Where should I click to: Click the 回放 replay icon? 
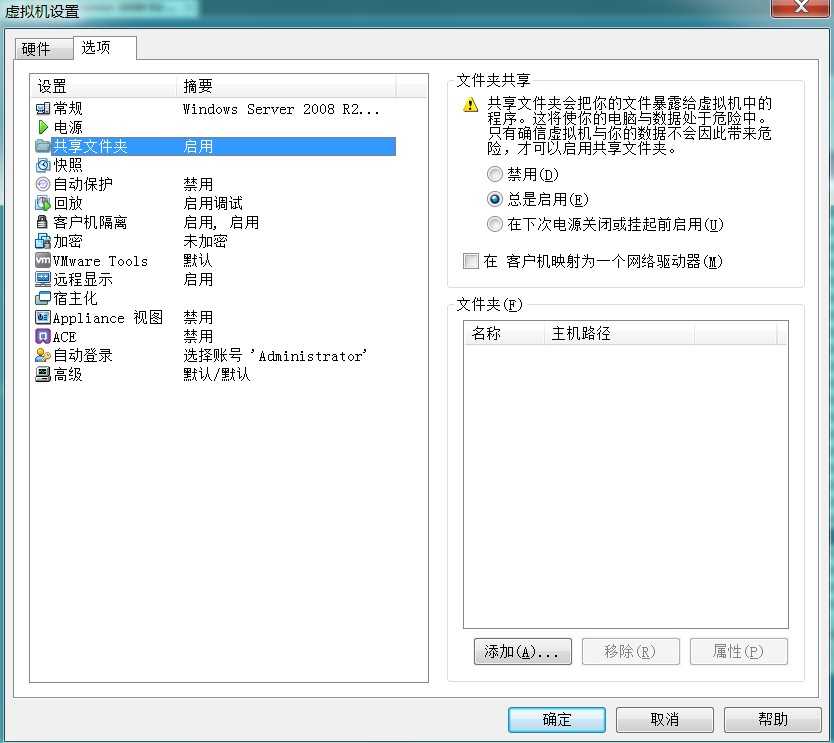coord(43,203)
